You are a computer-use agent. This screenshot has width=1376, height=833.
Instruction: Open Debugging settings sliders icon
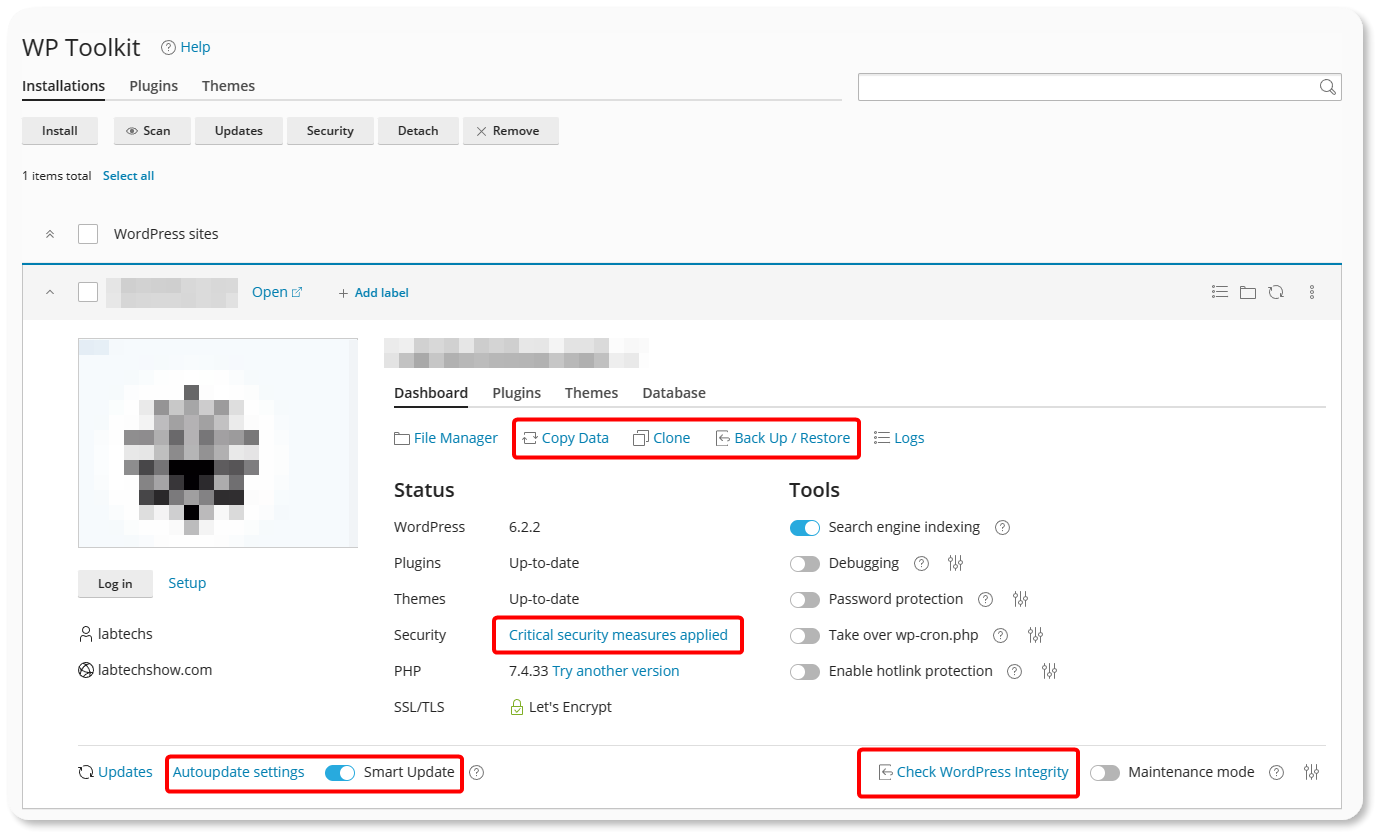pyautogui.click(x=955, y=563)
